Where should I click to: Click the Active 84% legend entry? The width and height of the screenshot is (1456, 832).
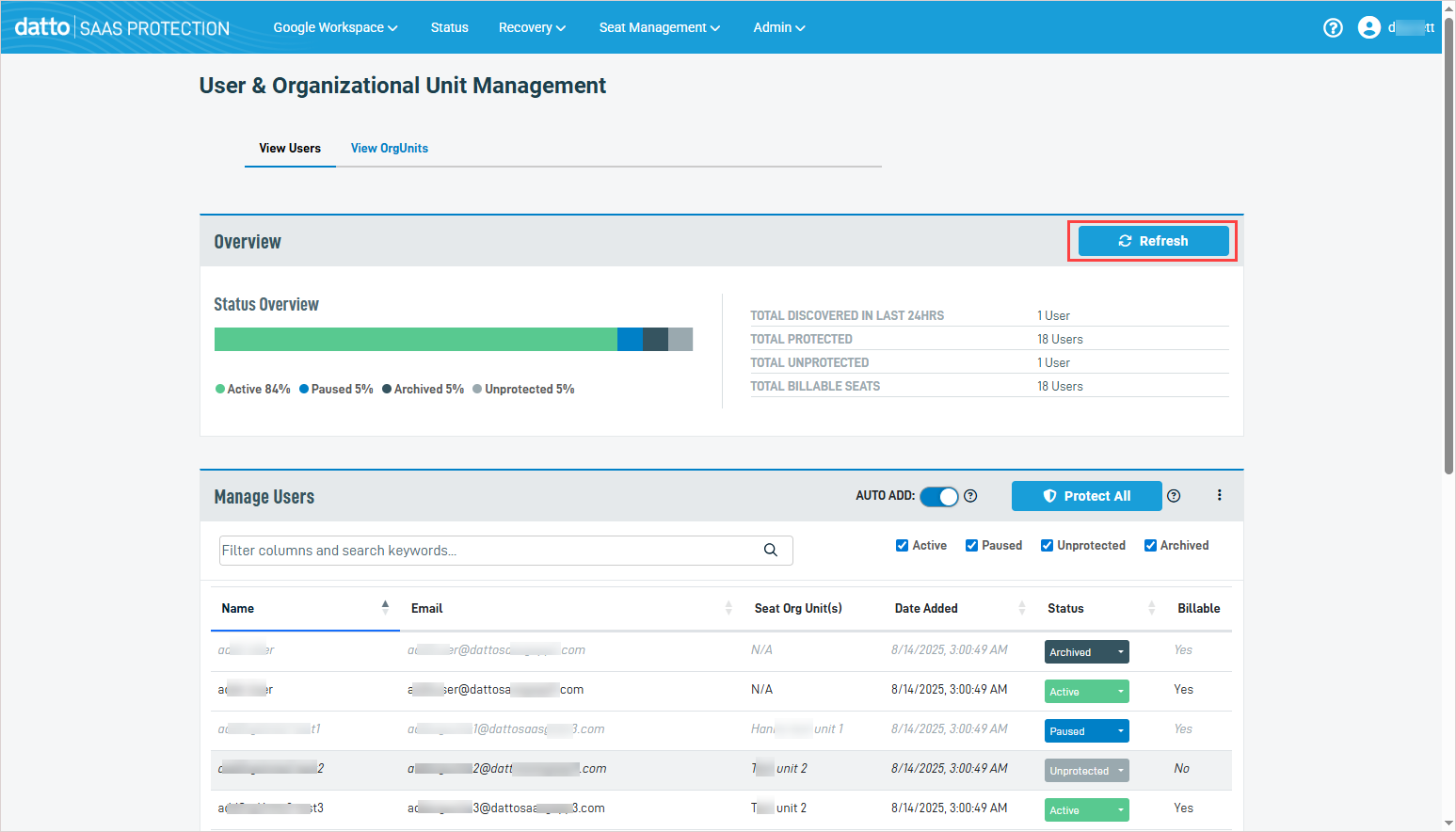[252, 389]
